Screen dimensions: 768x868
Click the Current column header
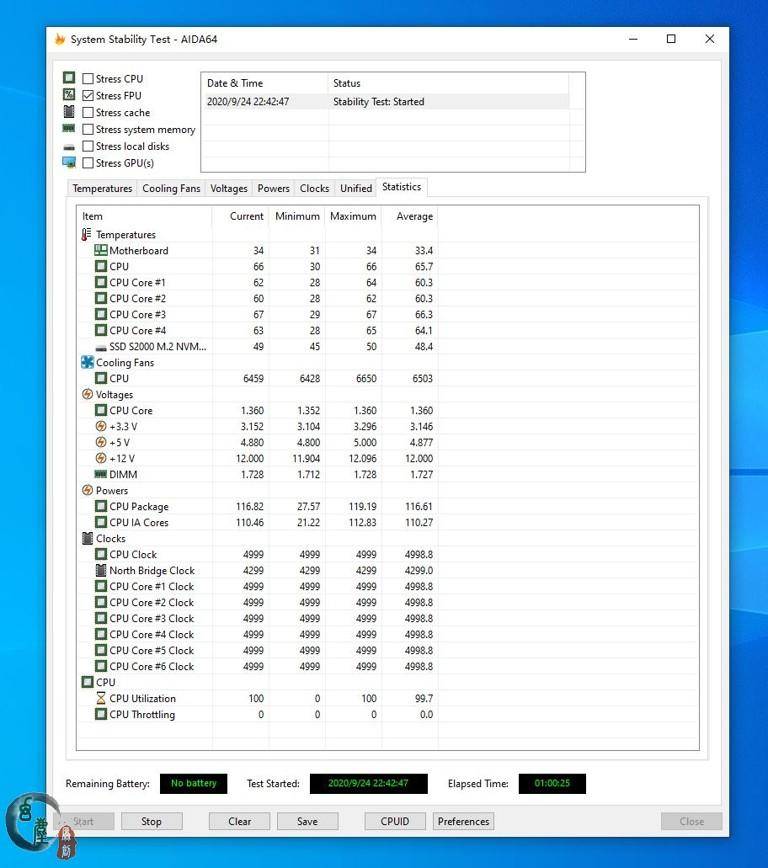[x=240, y=216]
